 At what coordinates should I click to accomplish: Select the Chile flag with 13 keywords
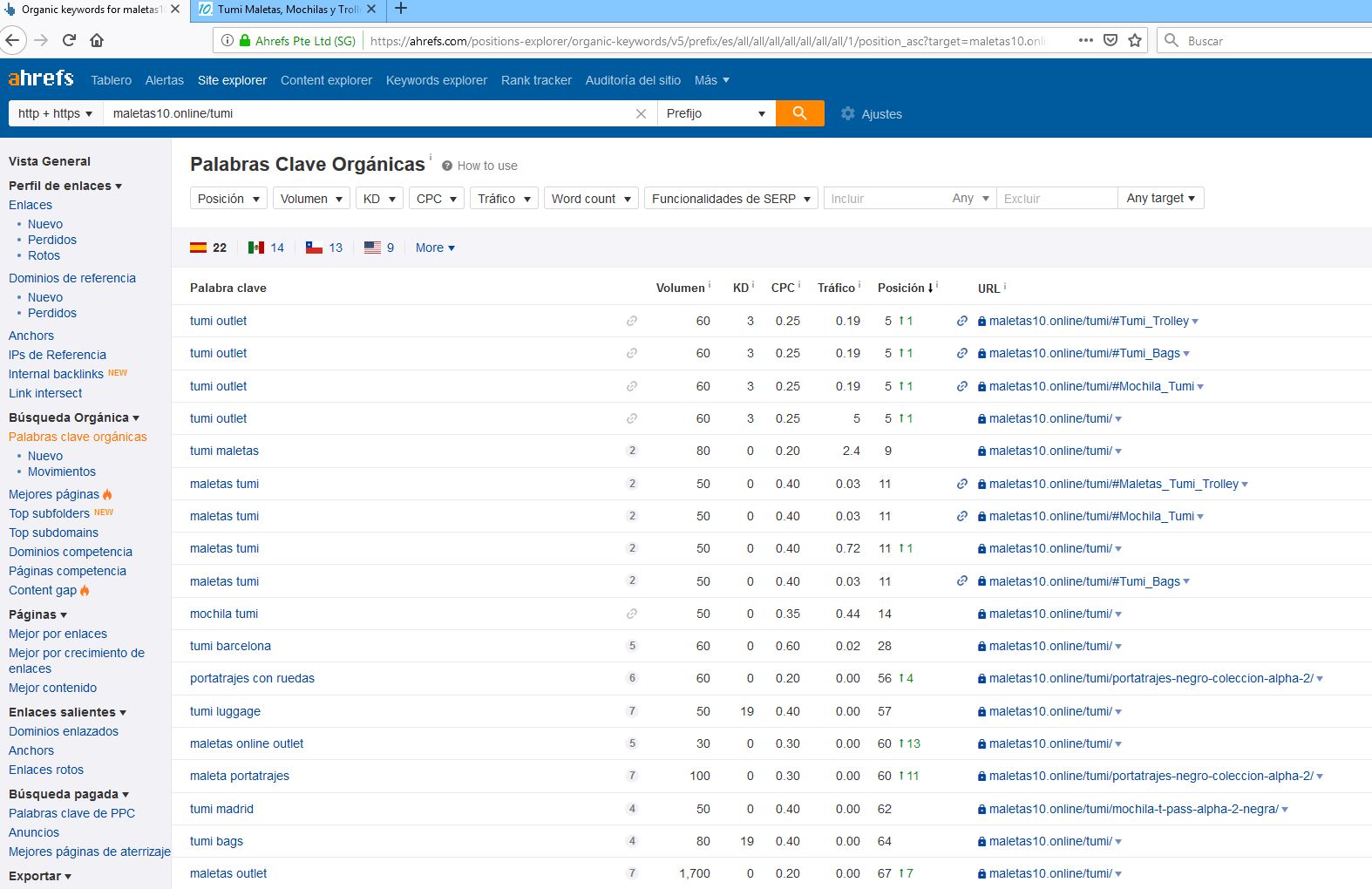click(x=324, y=248)
